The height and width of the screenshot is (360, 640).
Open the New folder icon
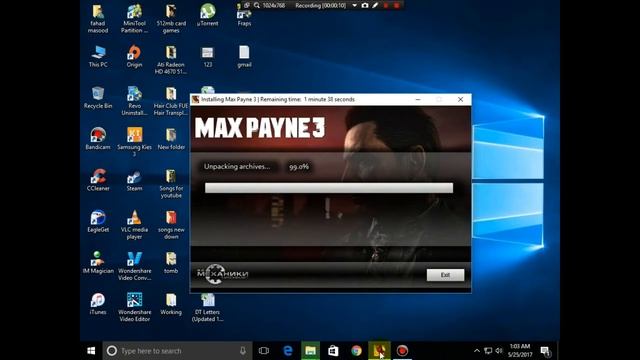[x=171, y=139]
